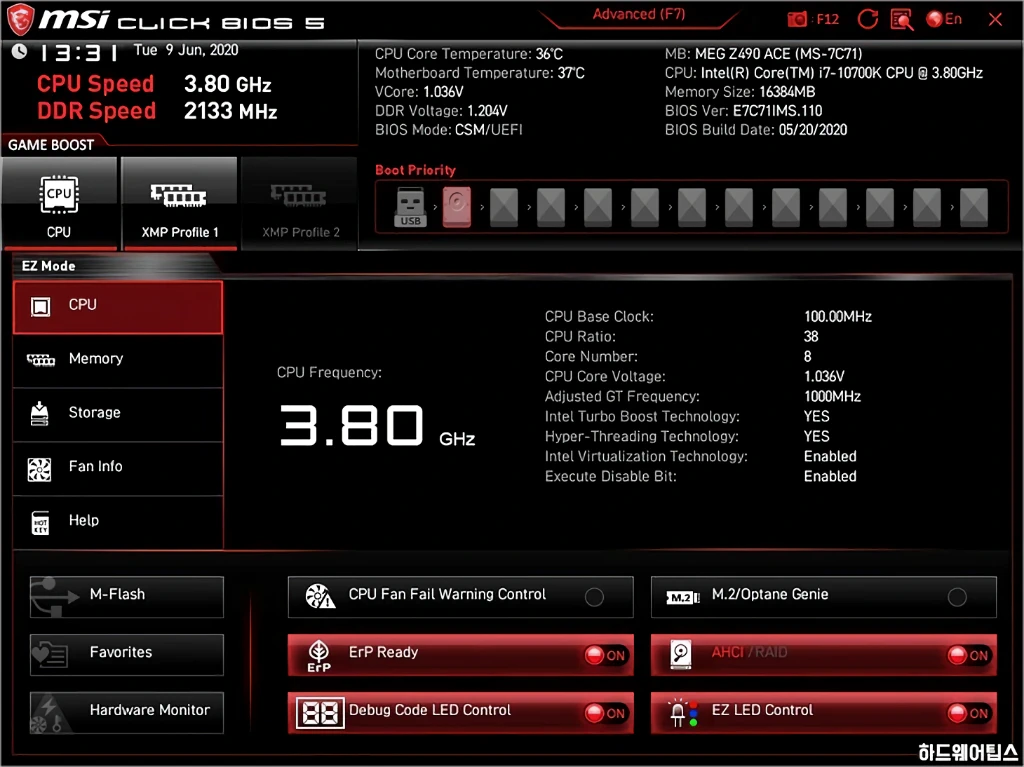Click the hot key icon next to Help

point(40,523)
